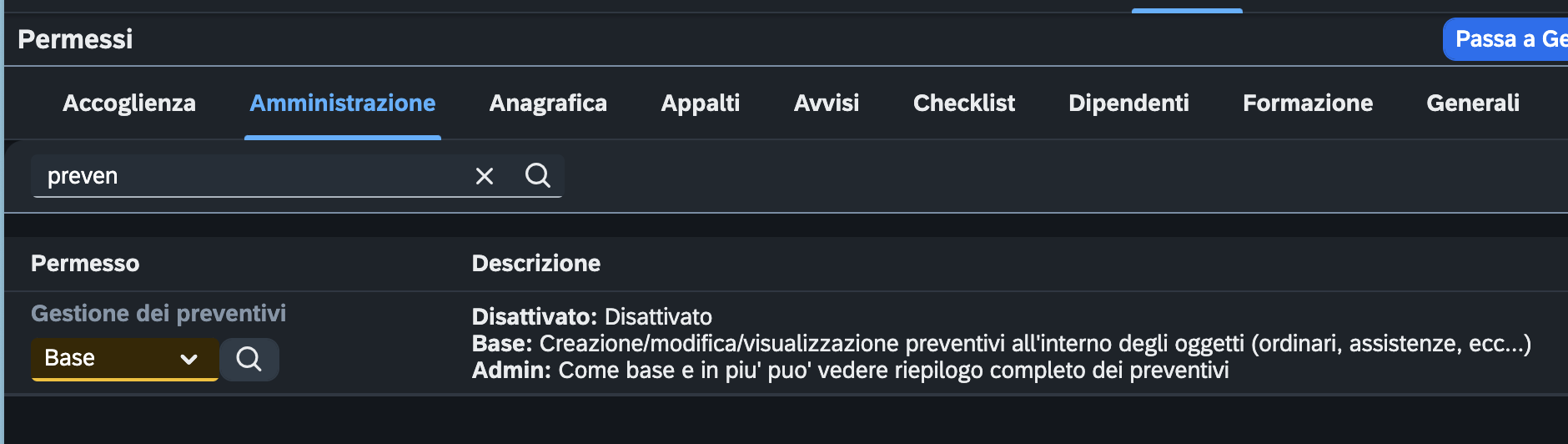Screen dimensions: 1568x444
Task: Select the 'Gestione dei preventivi' permission label
Action: coord(158,314)
